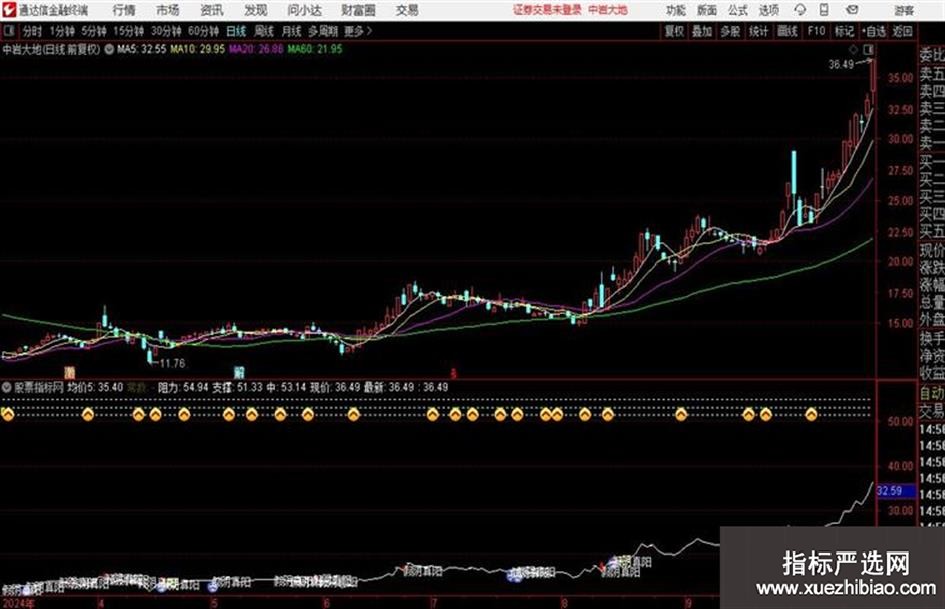Click the gear icon next to 中岩大地 chart title
Image resolution: width=945 pixels, height=609 pixels.
109,49
